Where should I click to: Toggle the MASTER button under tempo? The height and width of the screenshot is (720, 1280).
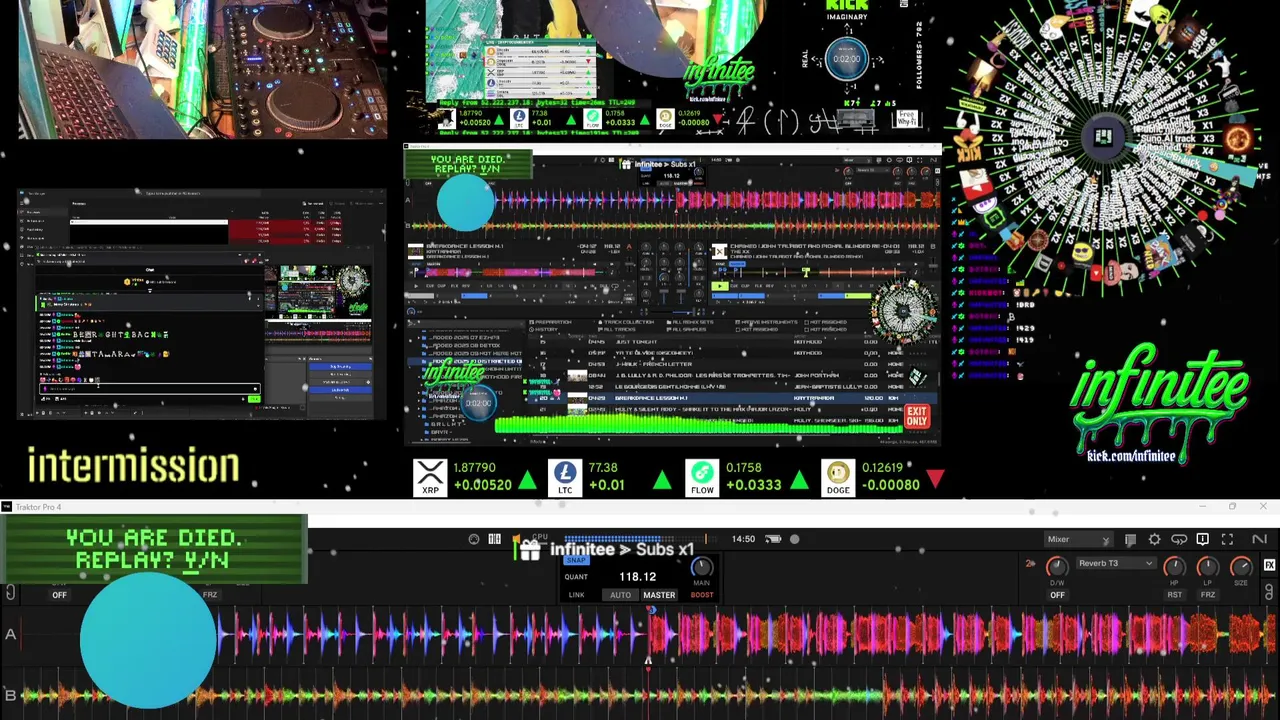pos(659,595)
